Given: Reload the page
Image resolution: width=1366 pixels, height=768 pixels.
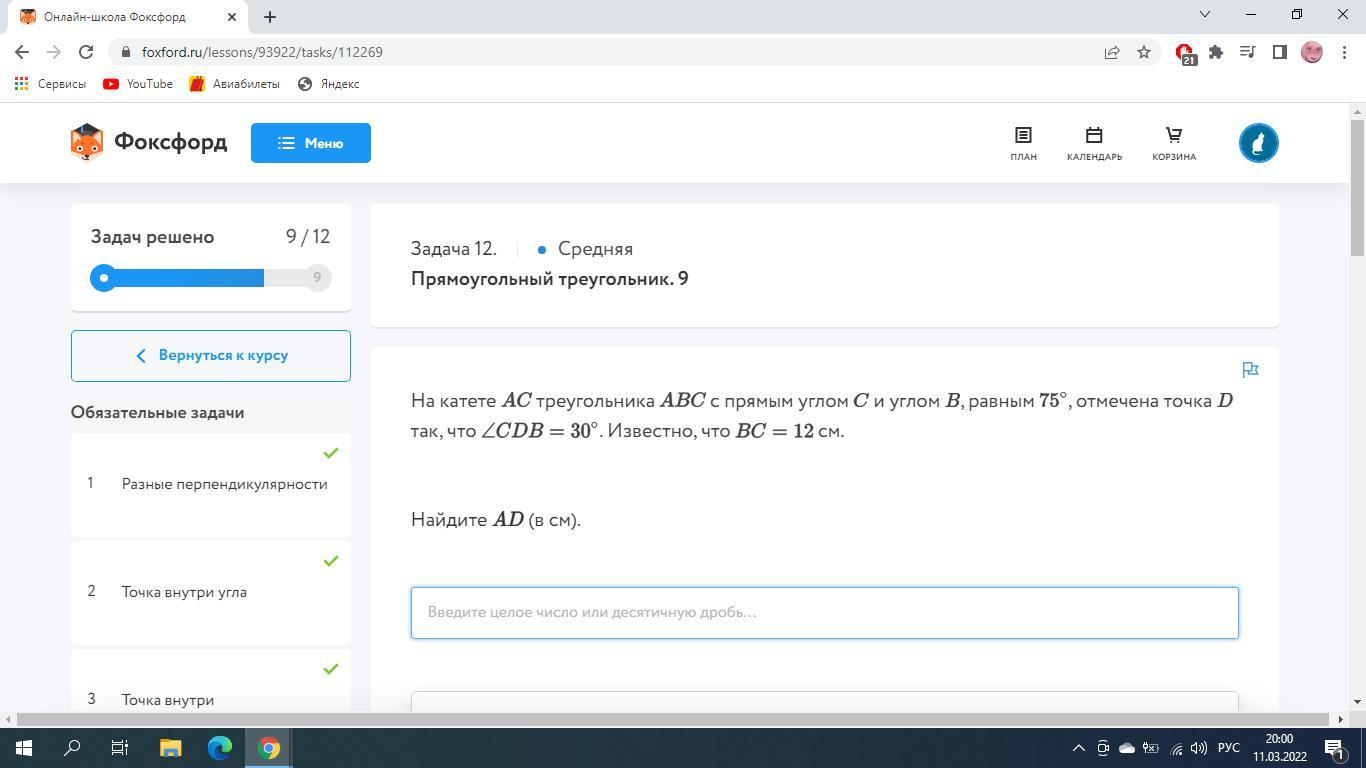Looking at the screenshot, I should [x=86, y=52].
